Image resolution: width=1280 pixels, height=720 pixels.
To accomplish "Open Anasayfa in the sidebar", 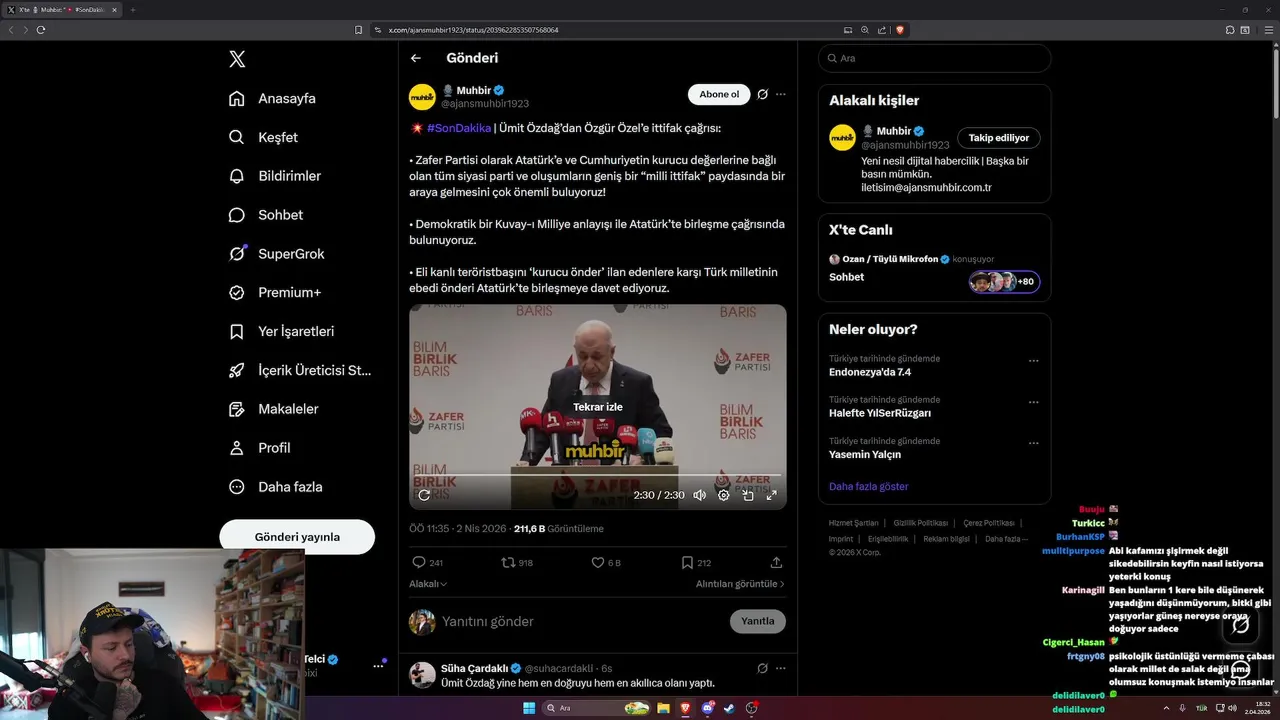I will point(273,98).
